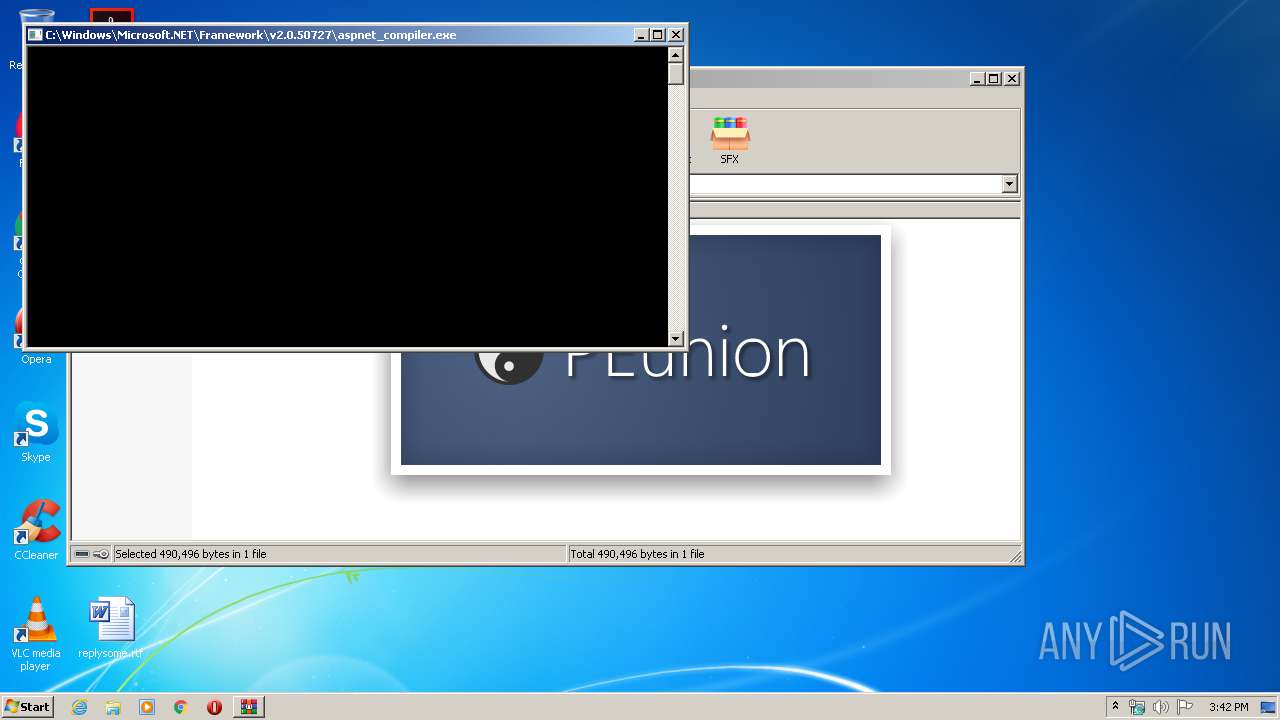Click the WinRAR resize grip corner

point(1015,556)
